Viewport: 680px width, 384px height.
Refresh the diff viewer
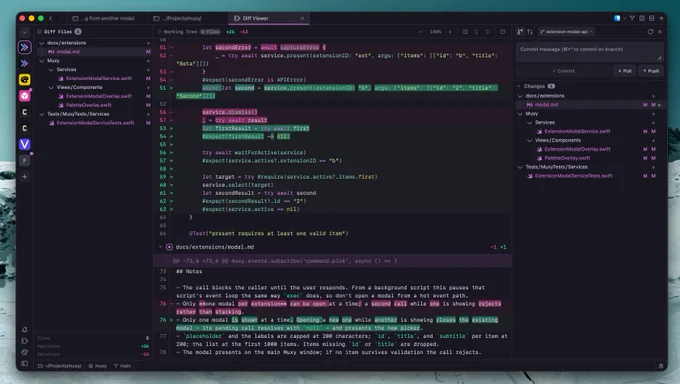click(503, 32)
